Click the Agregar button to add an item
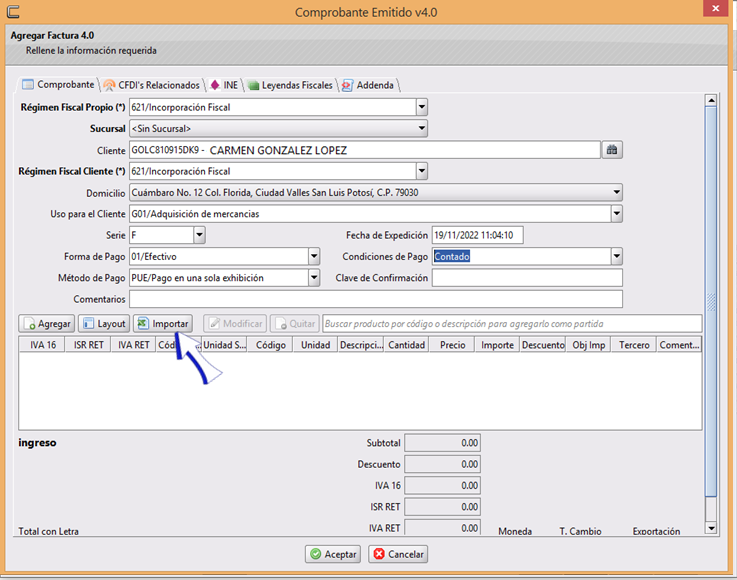The width and height of the screenshot is (737, 580). click(47, 323)
